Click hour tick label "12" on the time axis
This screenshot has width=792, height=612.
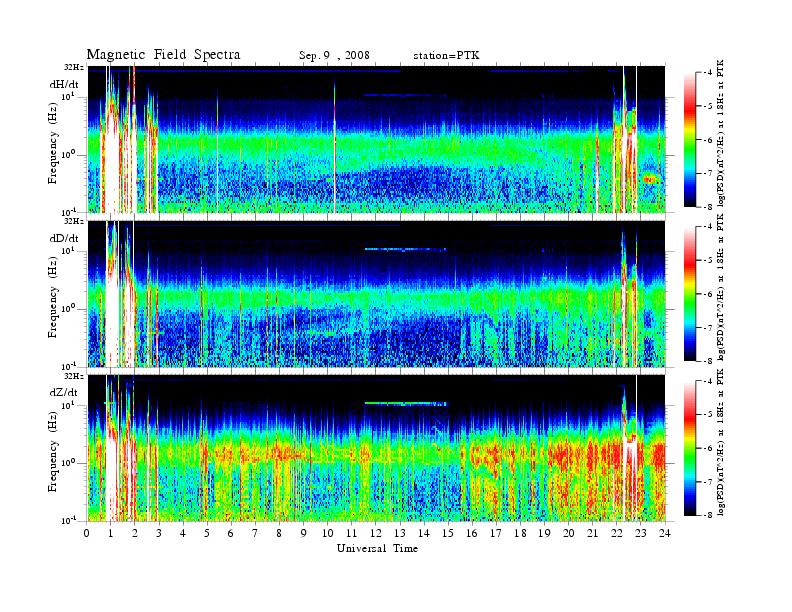pos(376,533)
